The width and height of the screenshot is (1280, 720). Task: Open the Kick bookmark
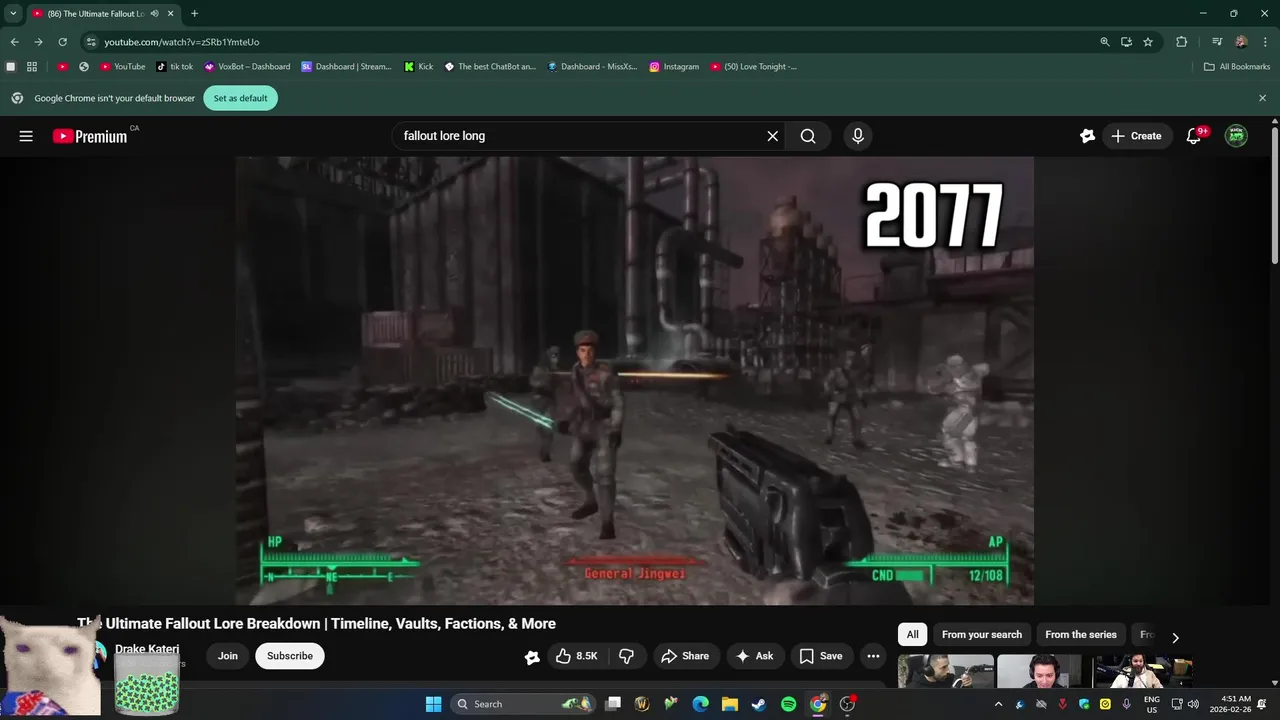419,67
